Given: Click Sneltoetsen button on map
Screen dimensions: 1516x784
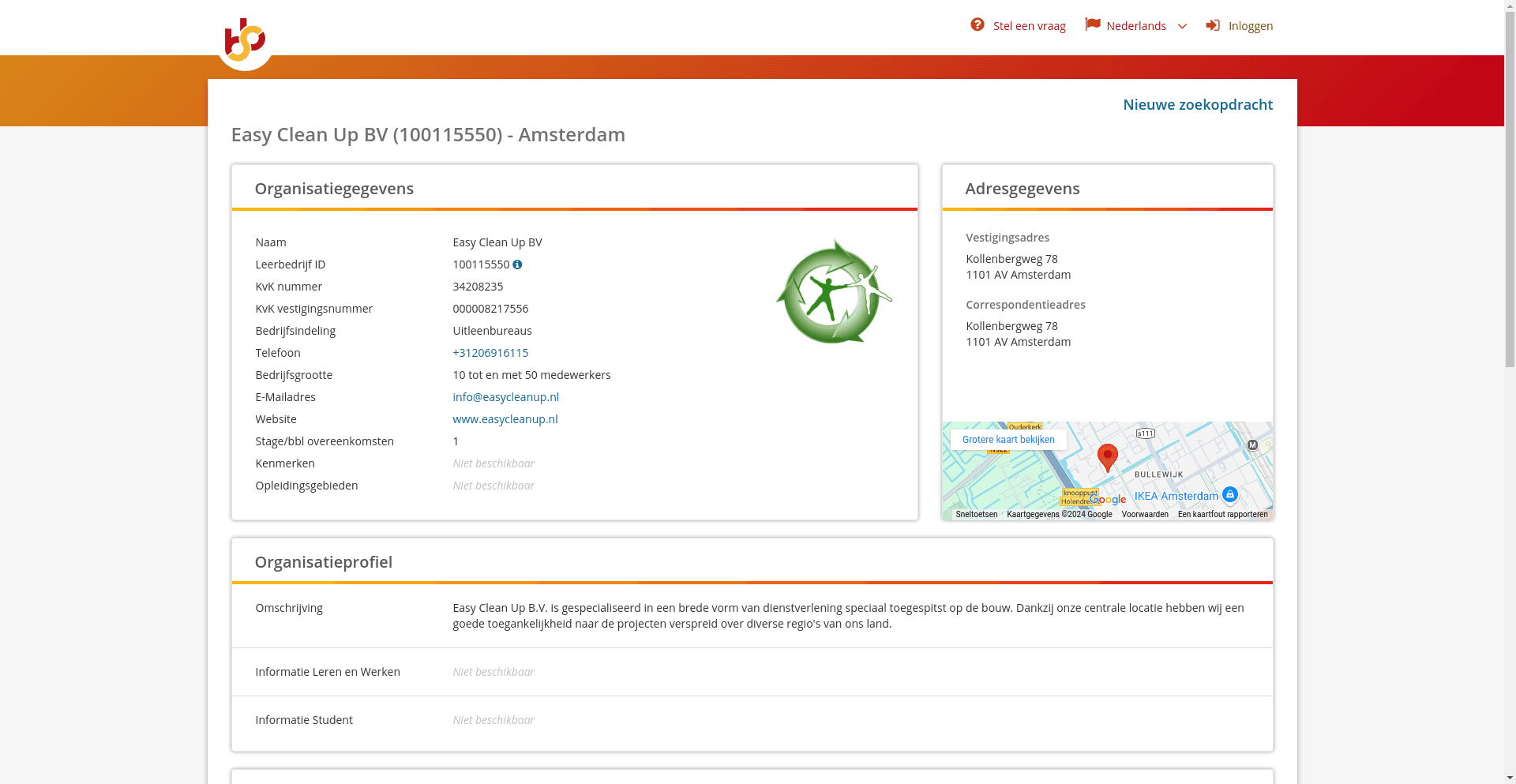Looking at the screenshot, I should point(976,514).
